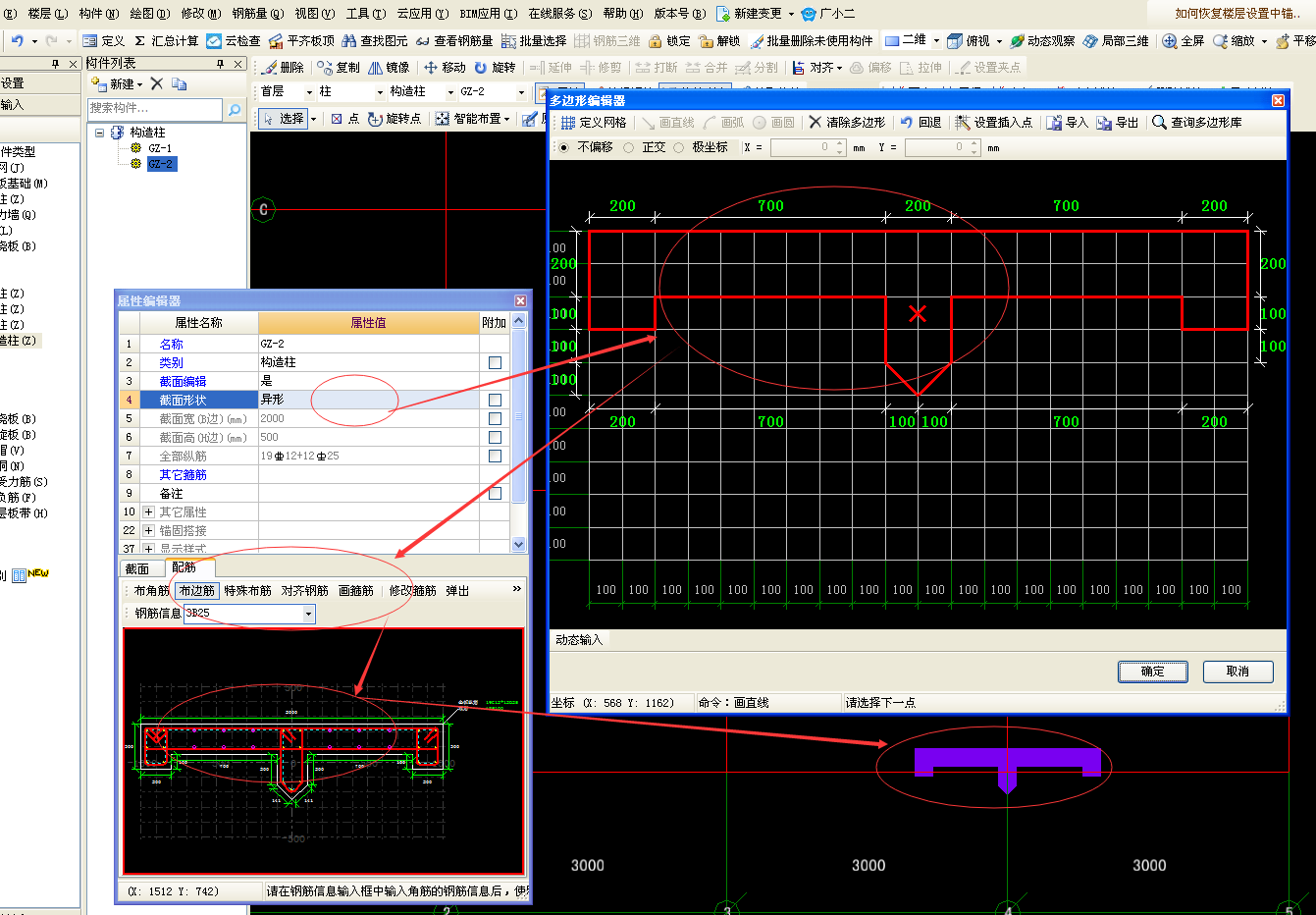Click the 导出 export icon

point(1104,122)
